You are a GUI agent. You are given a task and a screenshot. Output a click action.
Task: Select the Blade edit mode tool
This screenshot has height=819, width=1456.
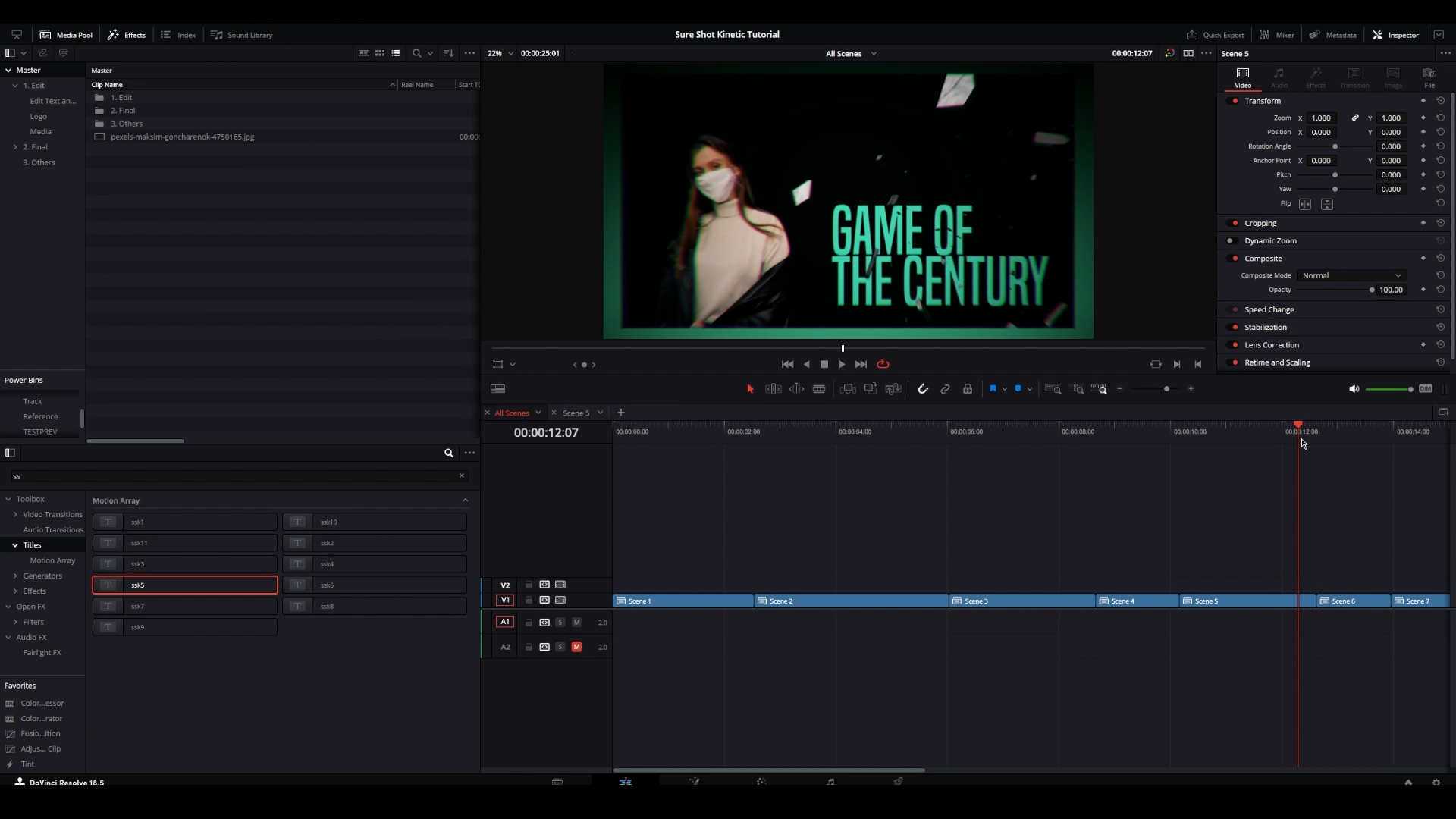(x=819, y=389)
